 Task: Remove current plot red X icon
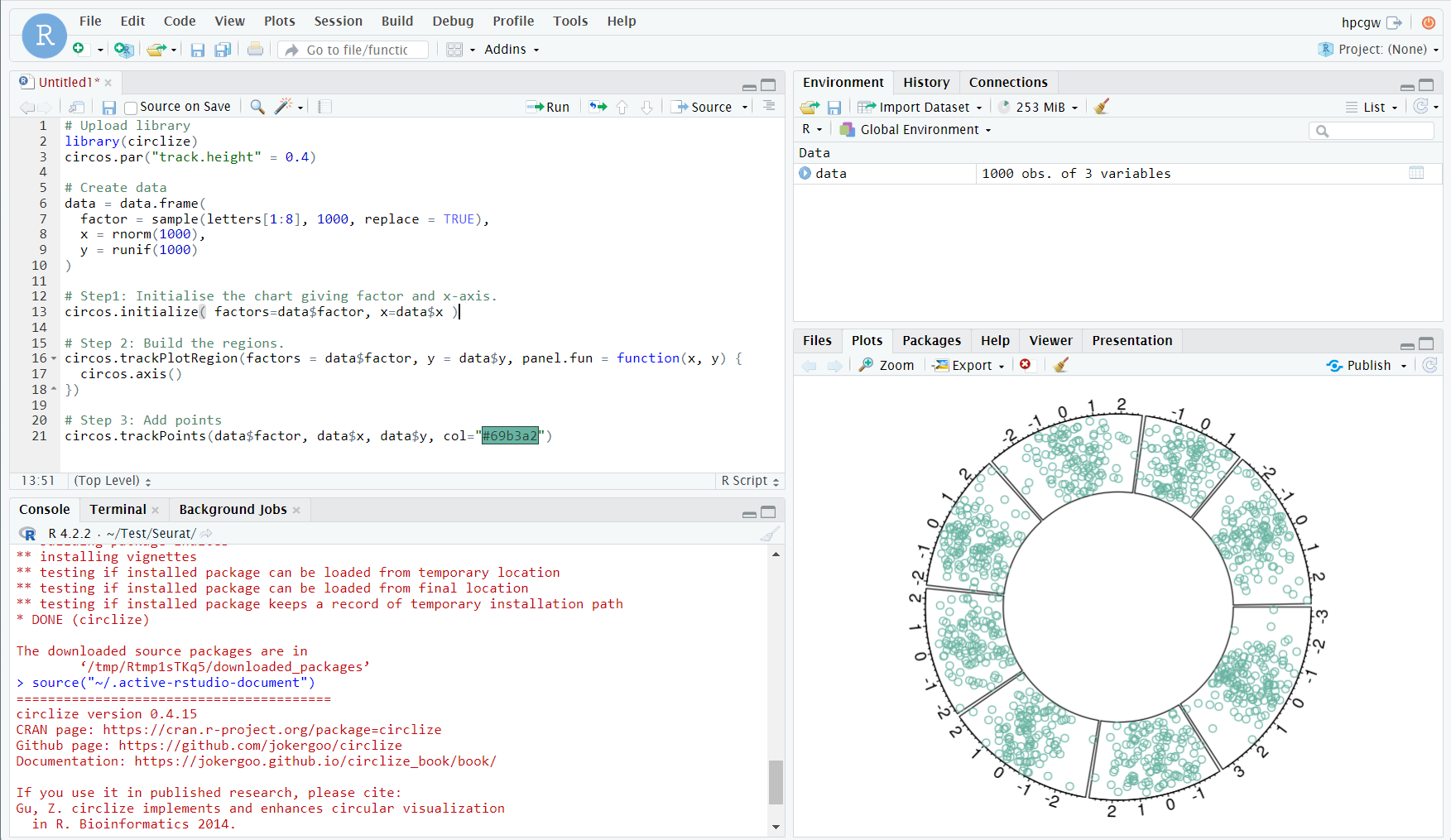1026,365
